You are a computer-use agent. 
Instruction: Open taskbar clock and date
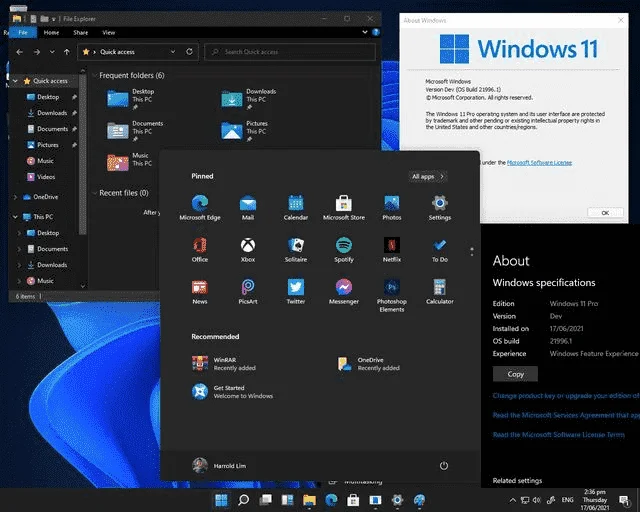pos(594,500)
